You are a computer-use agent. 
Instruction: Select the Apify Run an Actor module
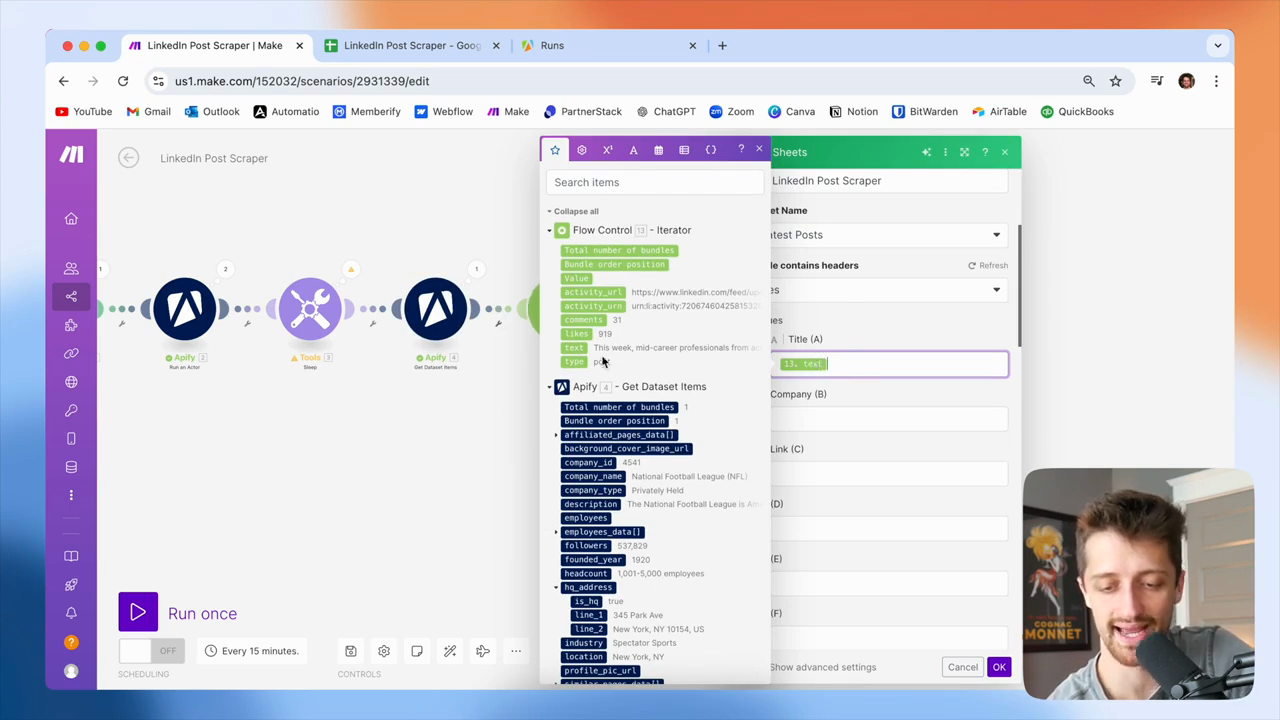[185, 308]
